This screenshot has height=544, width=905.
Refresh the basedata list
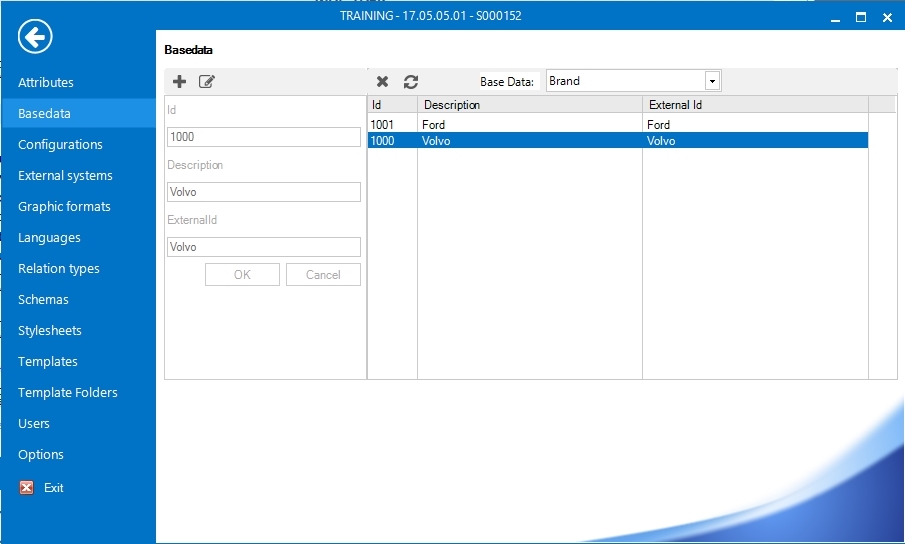pyautogui.click(x=411, y=82)
